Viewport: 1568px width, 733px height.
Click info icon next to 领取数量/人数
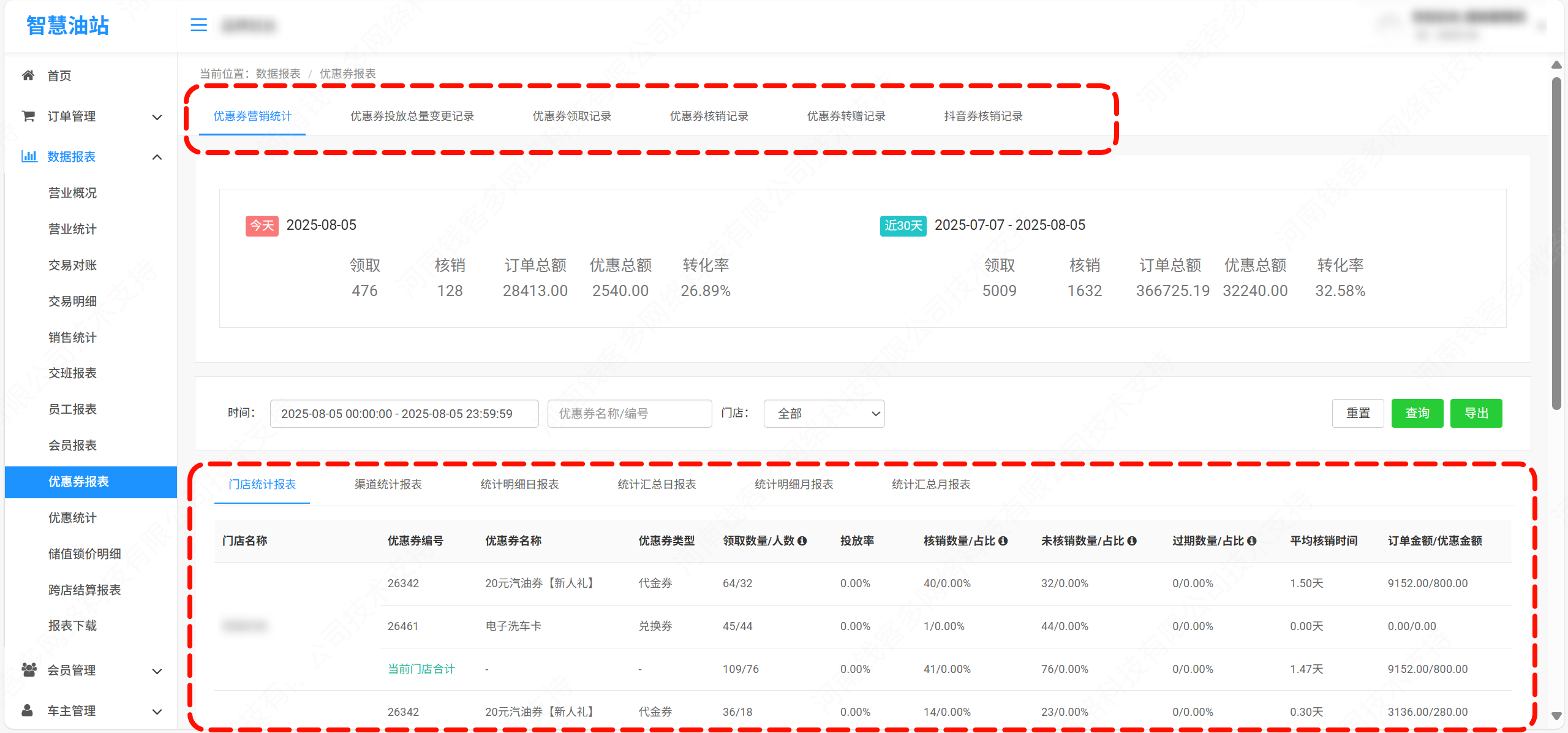point(802,541)
